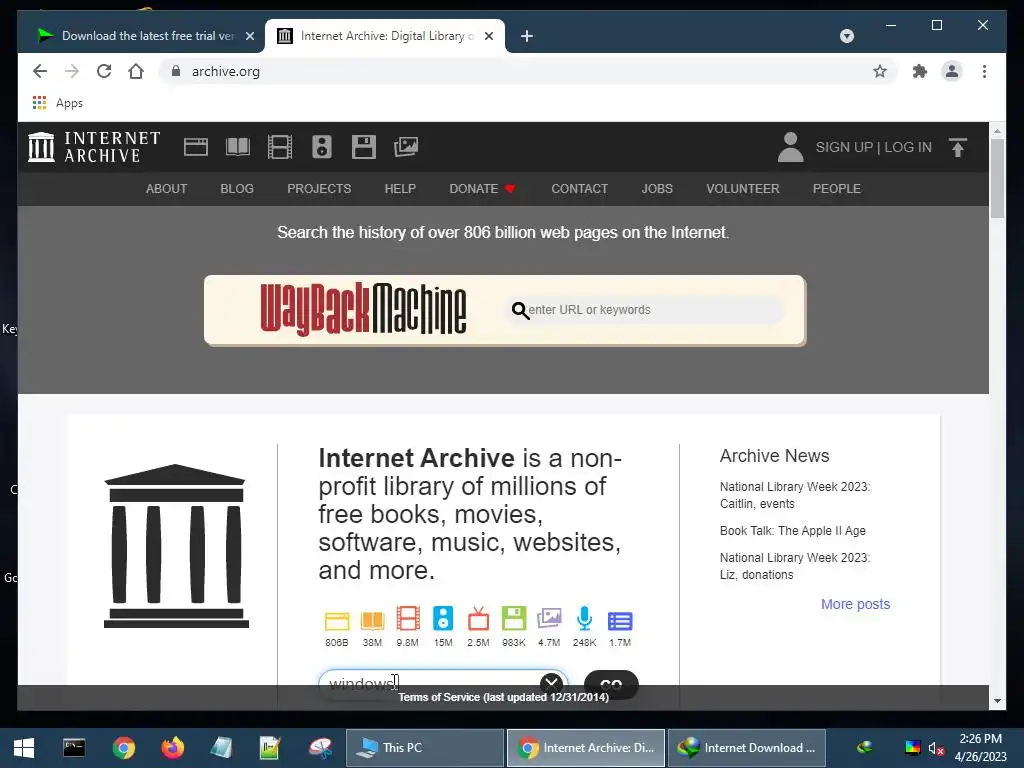This screenshot has width=1024, height=768.
Task: Open the 806B web pages collection icon
Action: 337,620
